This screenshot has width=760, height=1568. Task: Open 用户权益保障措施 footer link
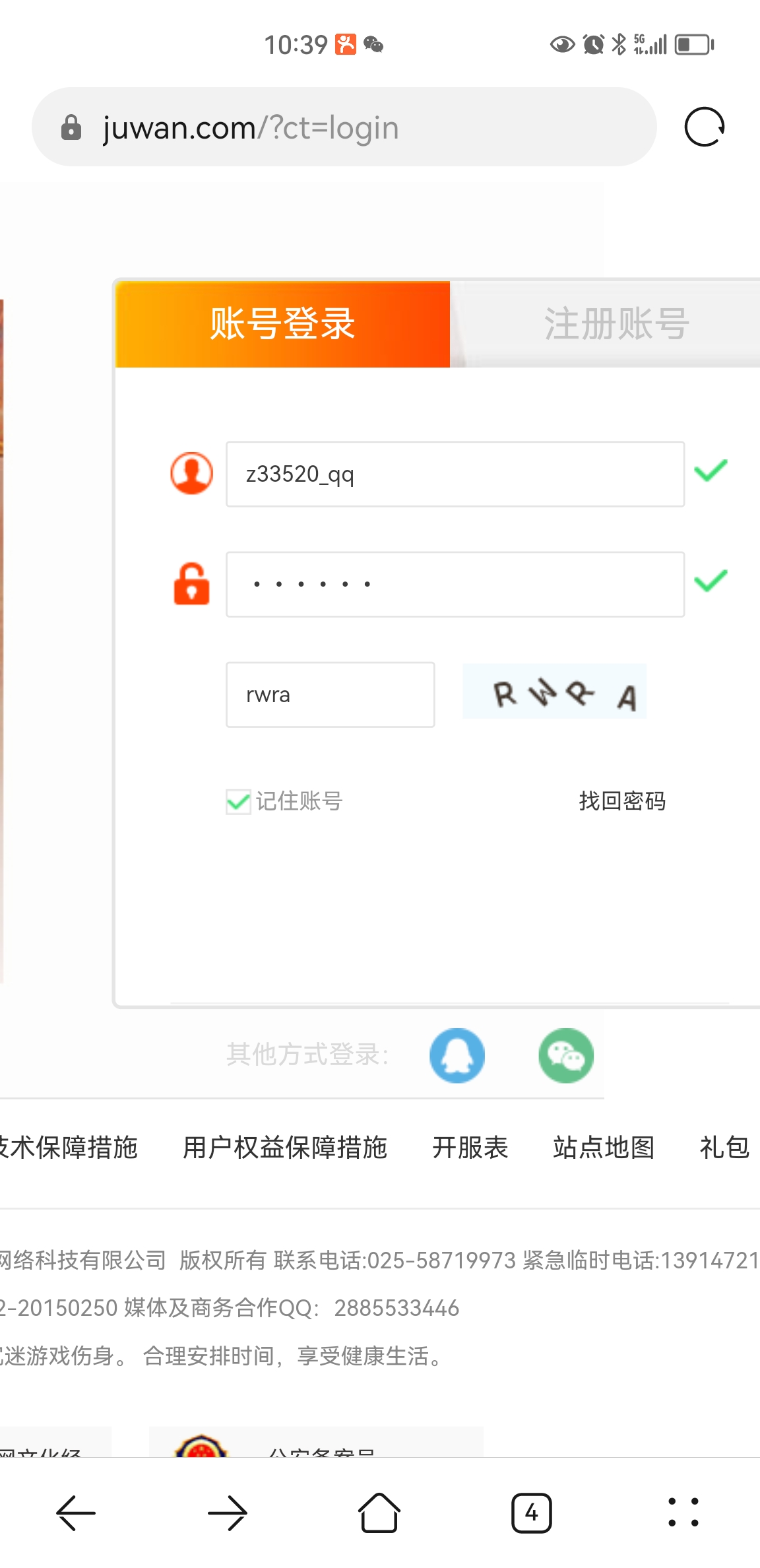pyautogui.click(x=285, y=1148)
